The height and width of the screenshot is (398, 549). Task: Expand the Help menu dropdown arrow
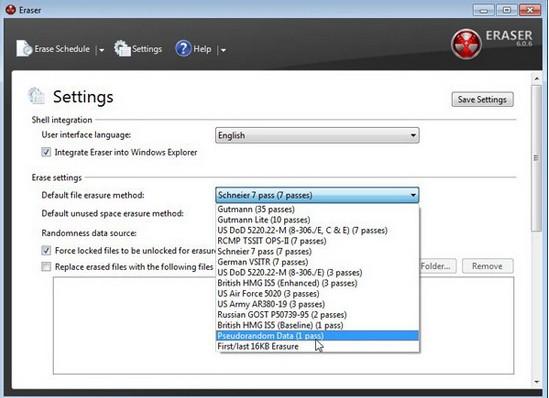pyautogui.click(x=223, y=50)
